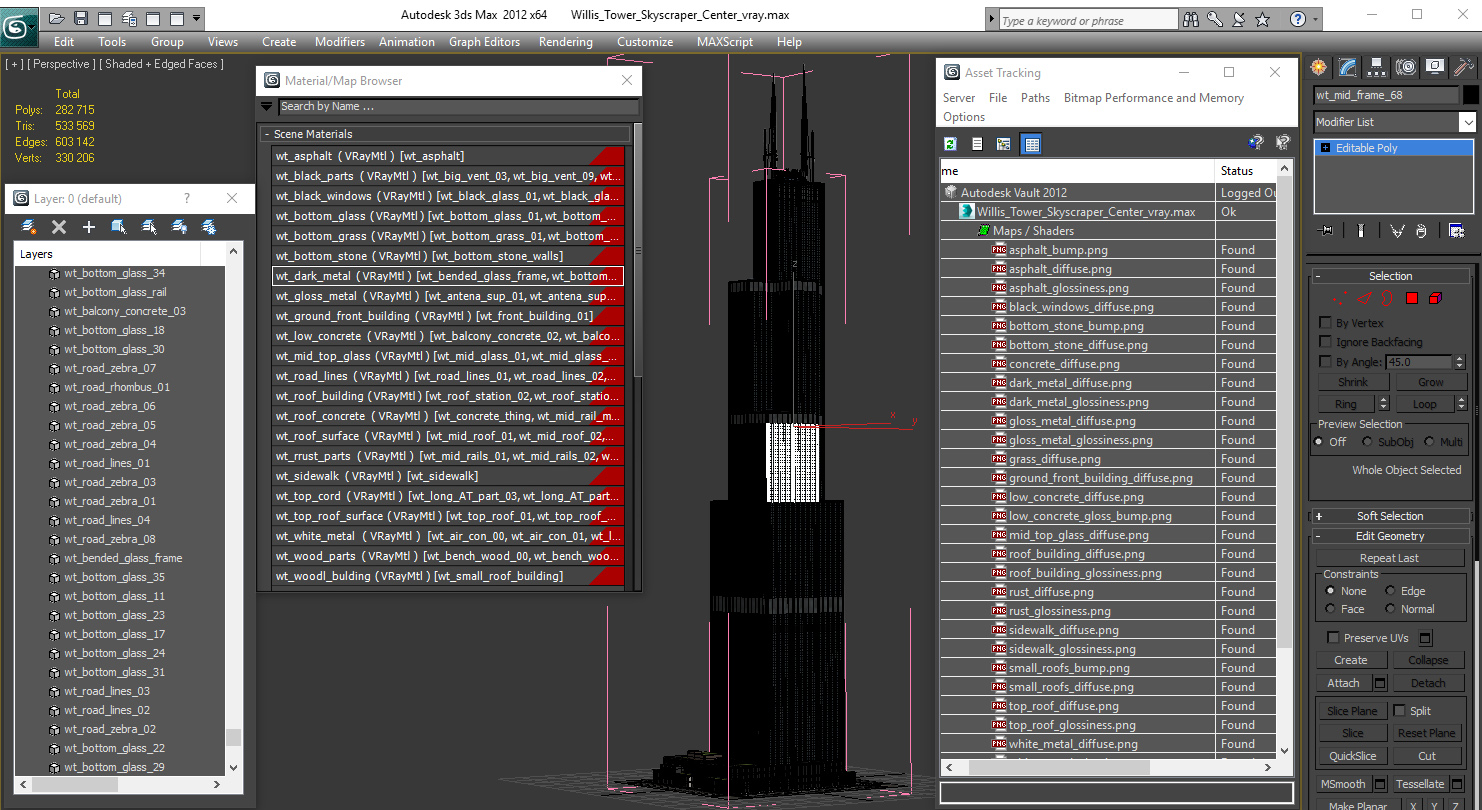Click the object name field wt_mid_frame_68

(x=1385, y=95)
